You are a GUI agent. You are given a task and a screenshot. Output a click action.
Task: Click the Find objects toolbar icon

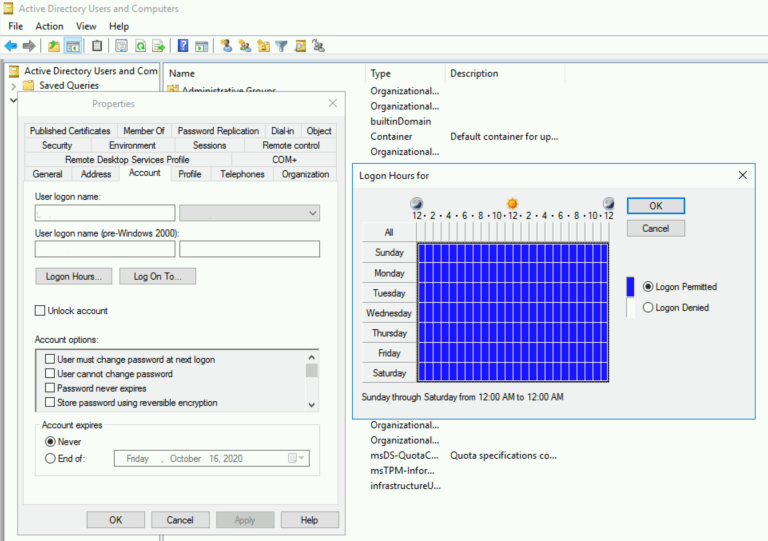[x=300, y=46]
